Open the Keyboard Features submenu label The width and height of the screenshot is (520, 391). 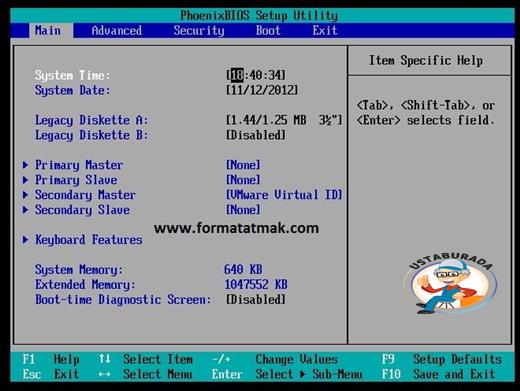[89, 240]
